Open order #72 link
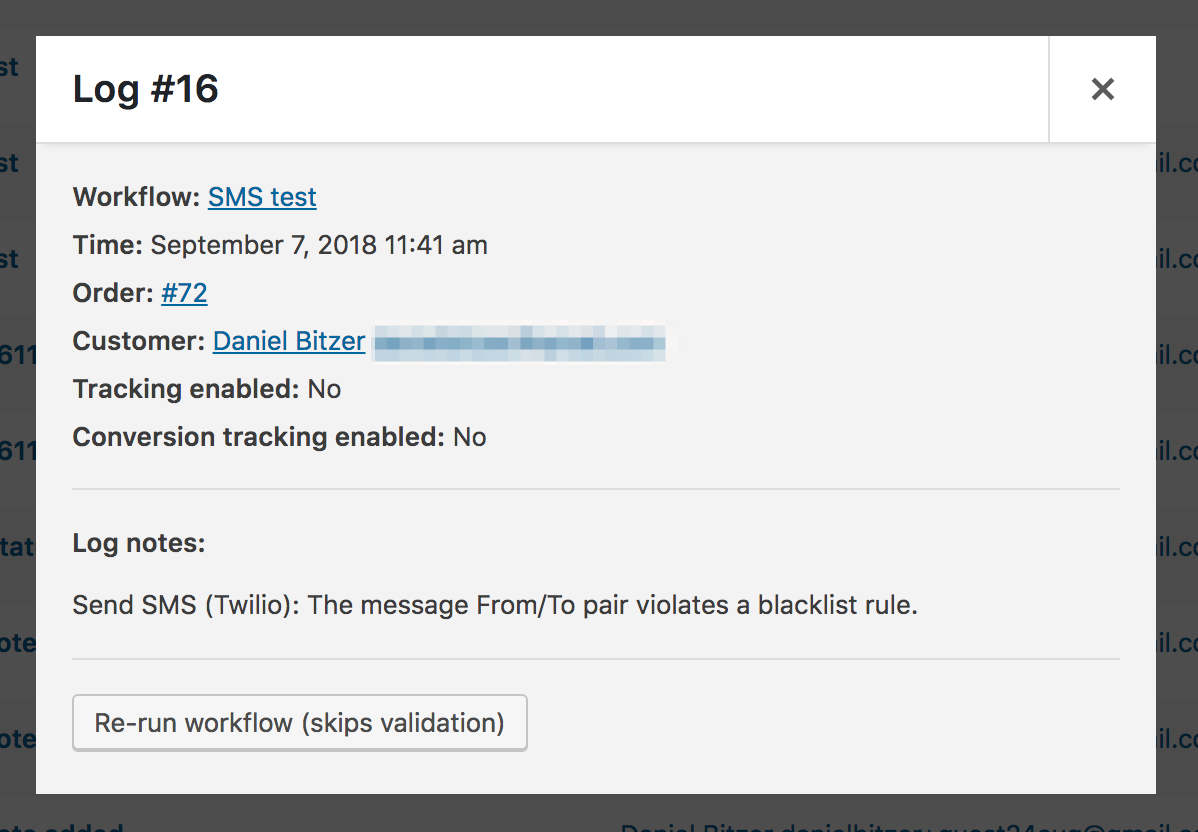 [184, 293]
